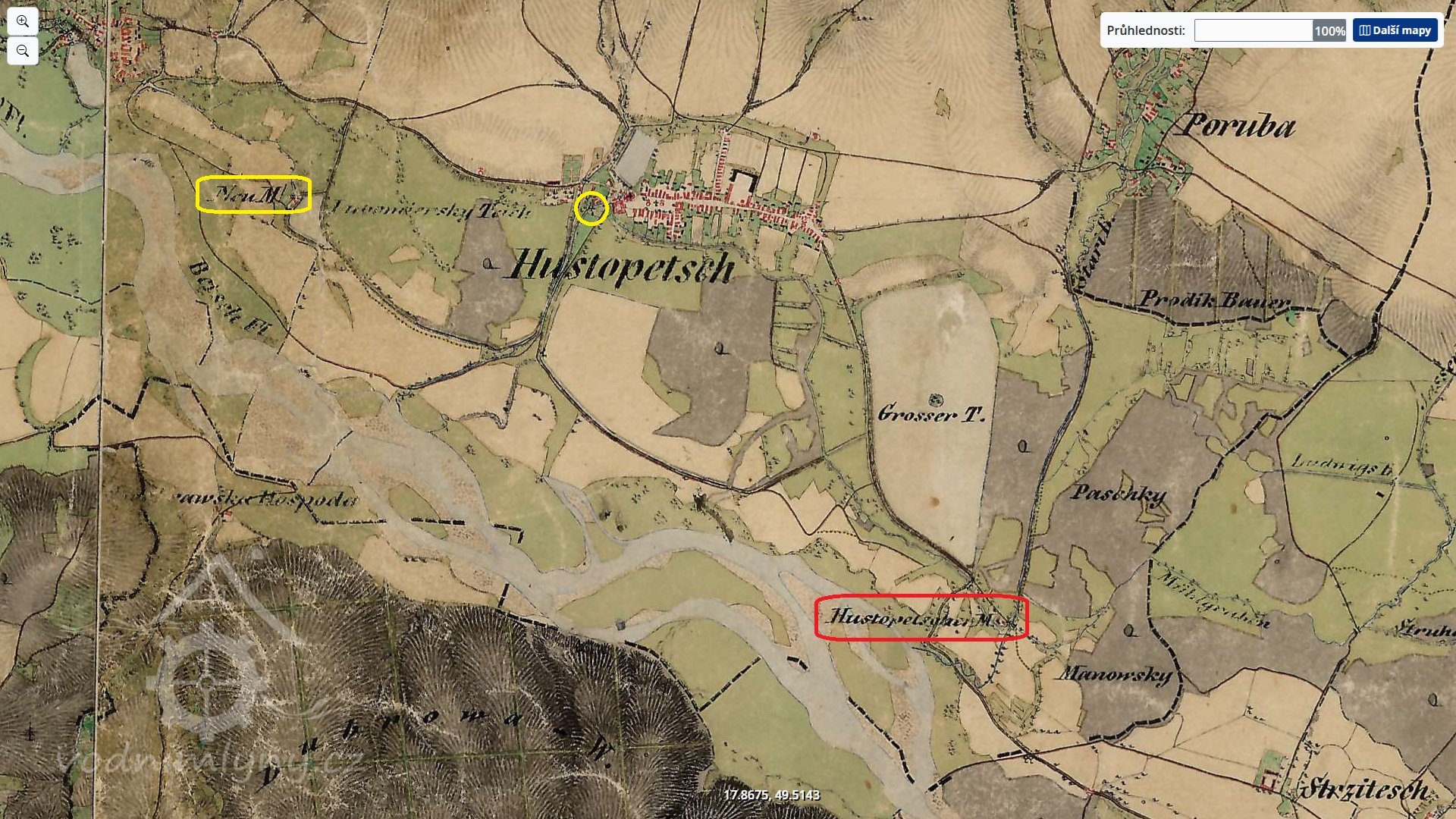Click the yellow Neu M. highlighted box
This screenshot has width=1456, height=819.
(x=253, y=194)
